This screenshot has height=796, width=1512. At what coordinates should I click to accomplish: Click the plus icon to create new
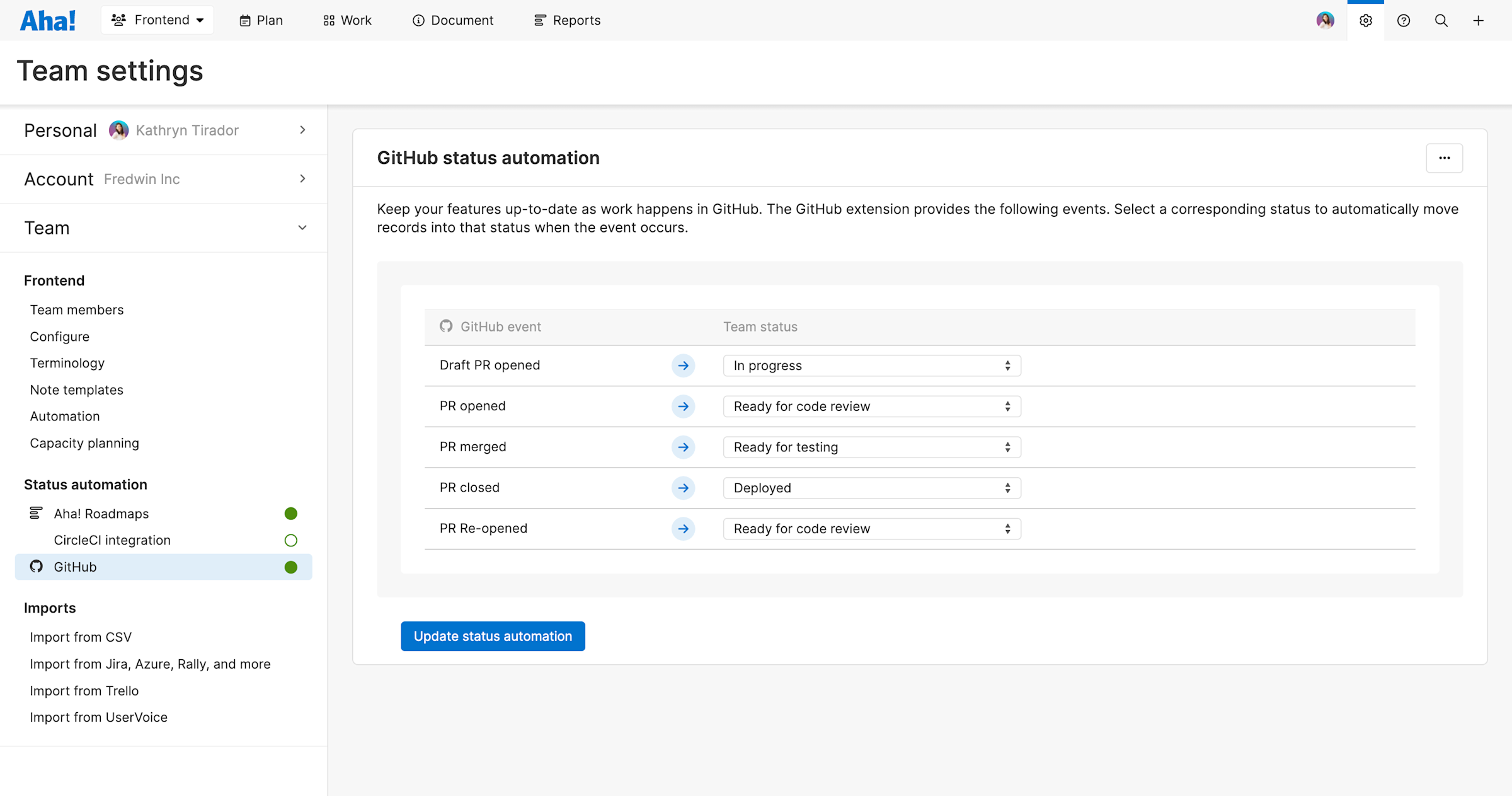[1479, 20]
